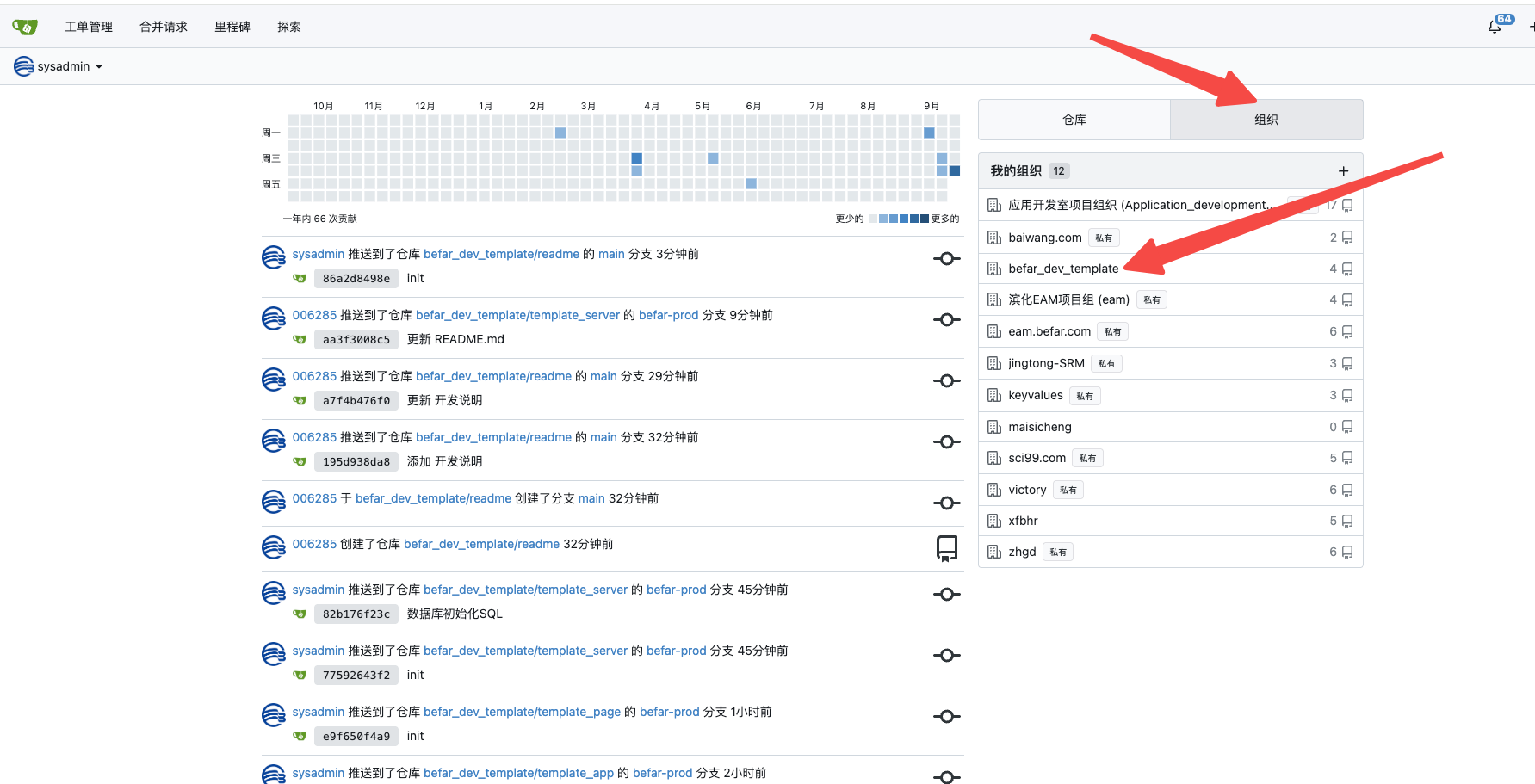Click the repository icon for 创建了仓库 readme row
Viewport: 1535px width, 784px height.
947,548
